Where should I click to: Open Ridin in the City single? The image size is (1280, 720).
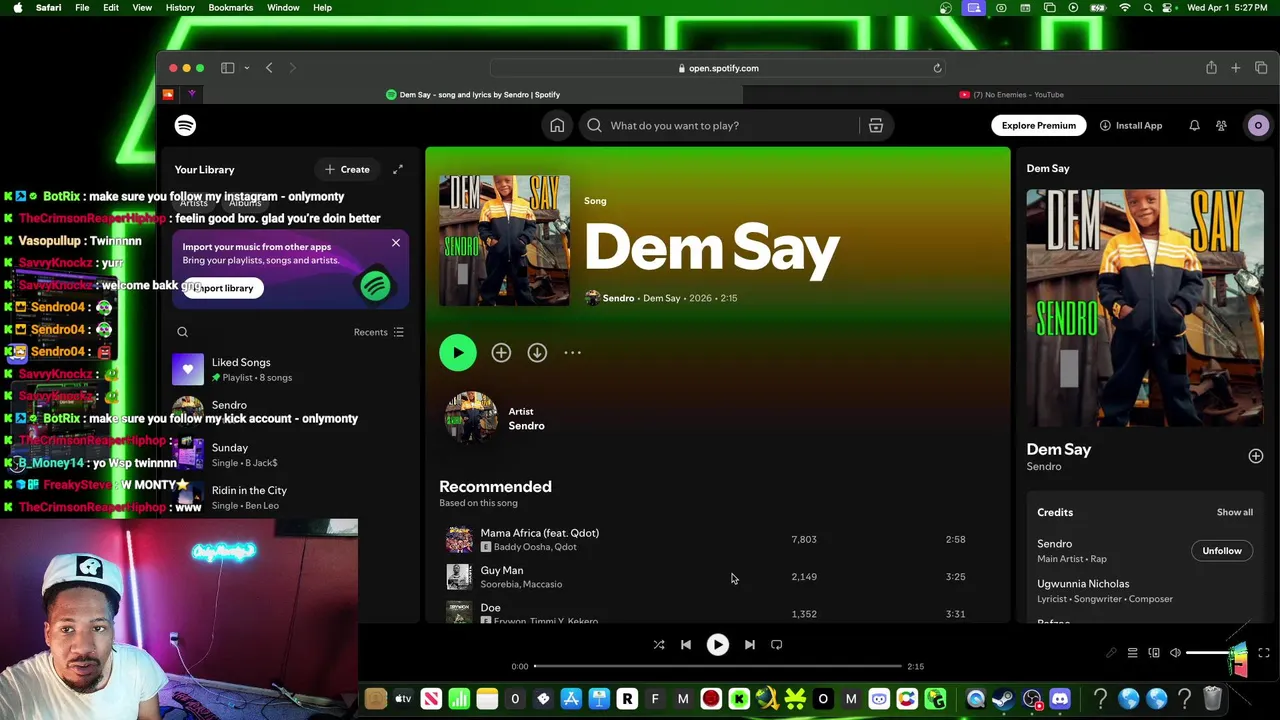(x=290, y=497)
